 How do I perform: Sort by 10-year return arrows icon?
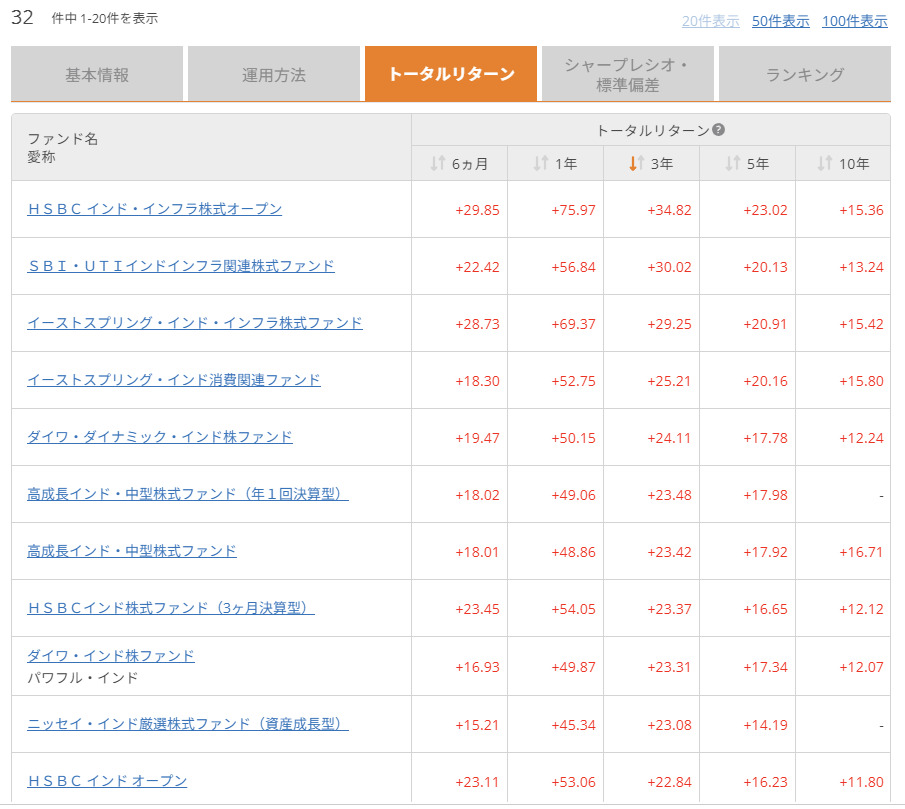(825, 164)
